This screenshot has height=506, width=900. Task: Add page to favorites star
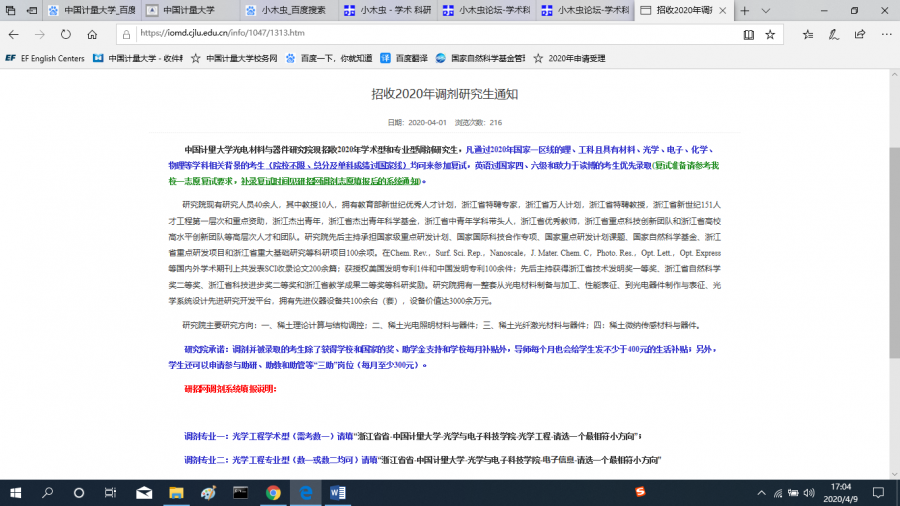pos(770,33)
